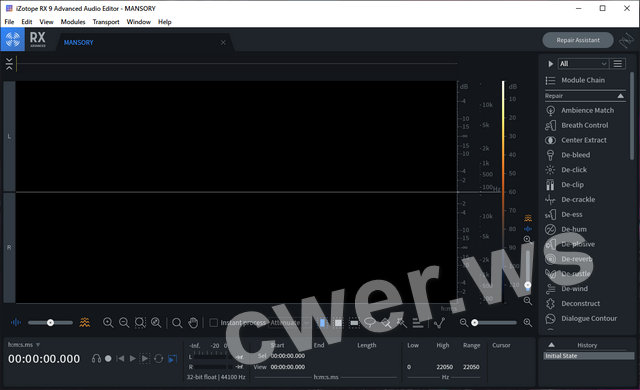640x390 pixels.
Task: Toggle loop playback
Action: coord(158,359)
